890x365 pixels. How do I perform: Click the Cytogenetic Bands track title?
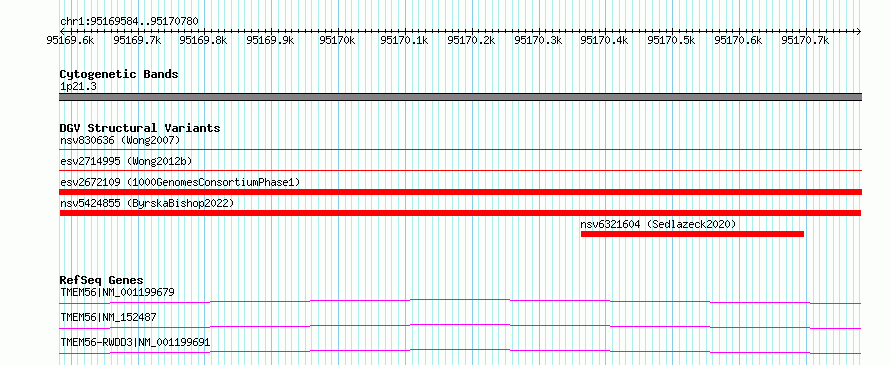(x=119, y=74)
